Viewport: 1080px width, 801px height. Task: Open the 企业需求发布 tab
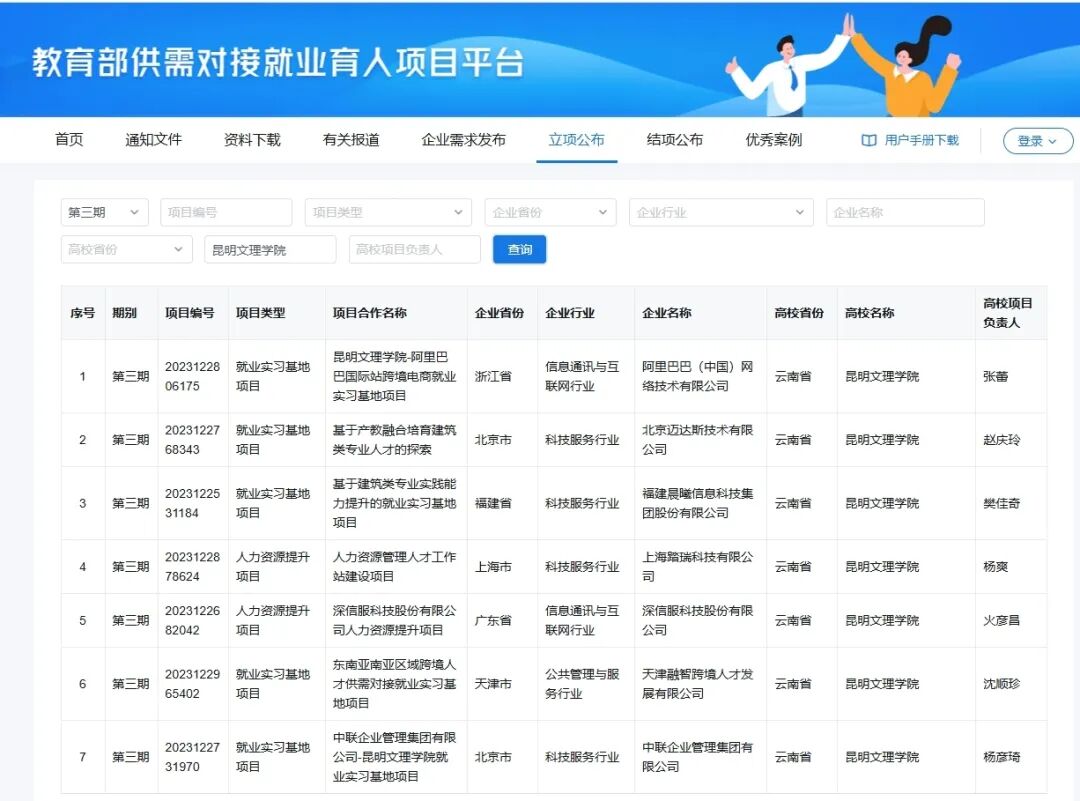tap(463, 140)
